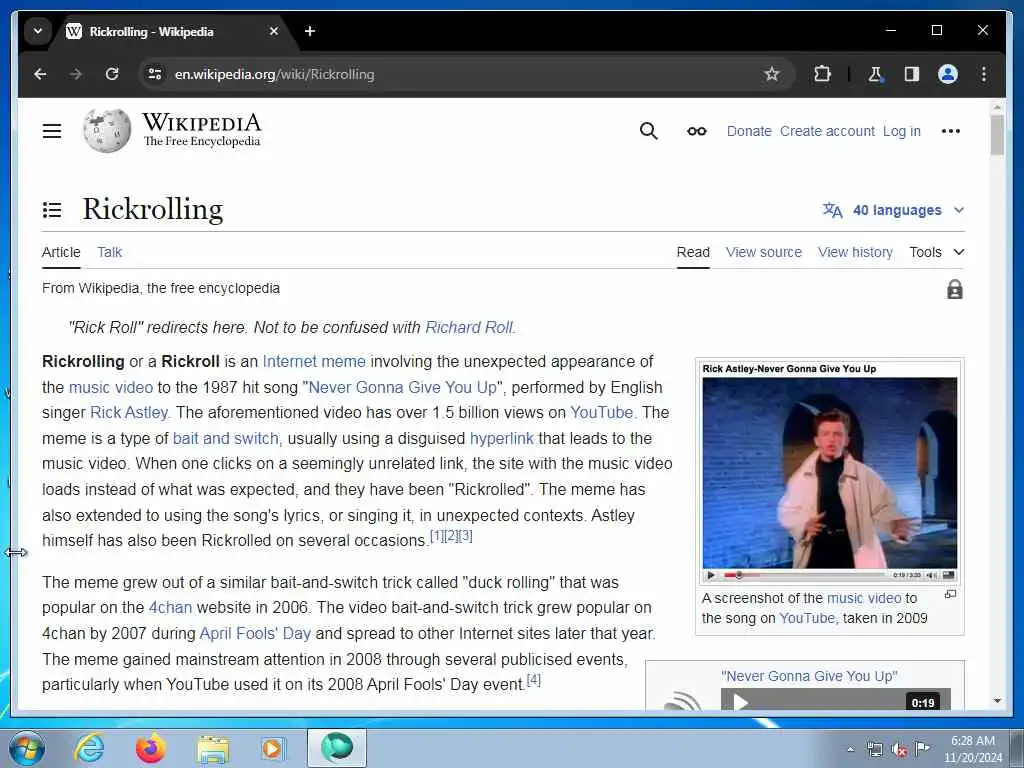1024x768 pixels.
Task: Open Chrome three-dot settings menu
Action: point(984,74)
